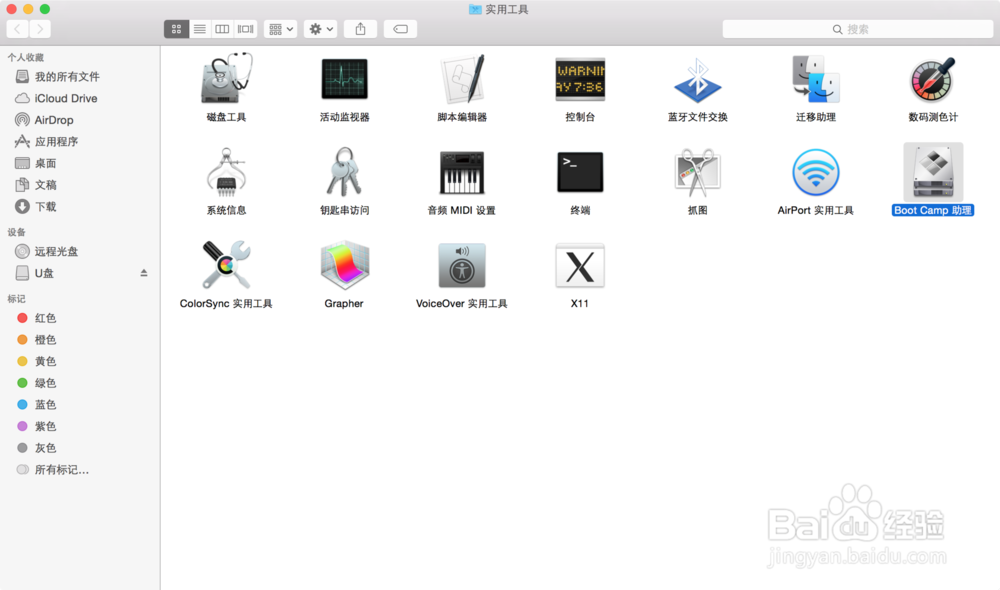This screenshot has width=1000, height=590.
Task: Open AirPort 实用工具
Action: click(x=814, y=172)
